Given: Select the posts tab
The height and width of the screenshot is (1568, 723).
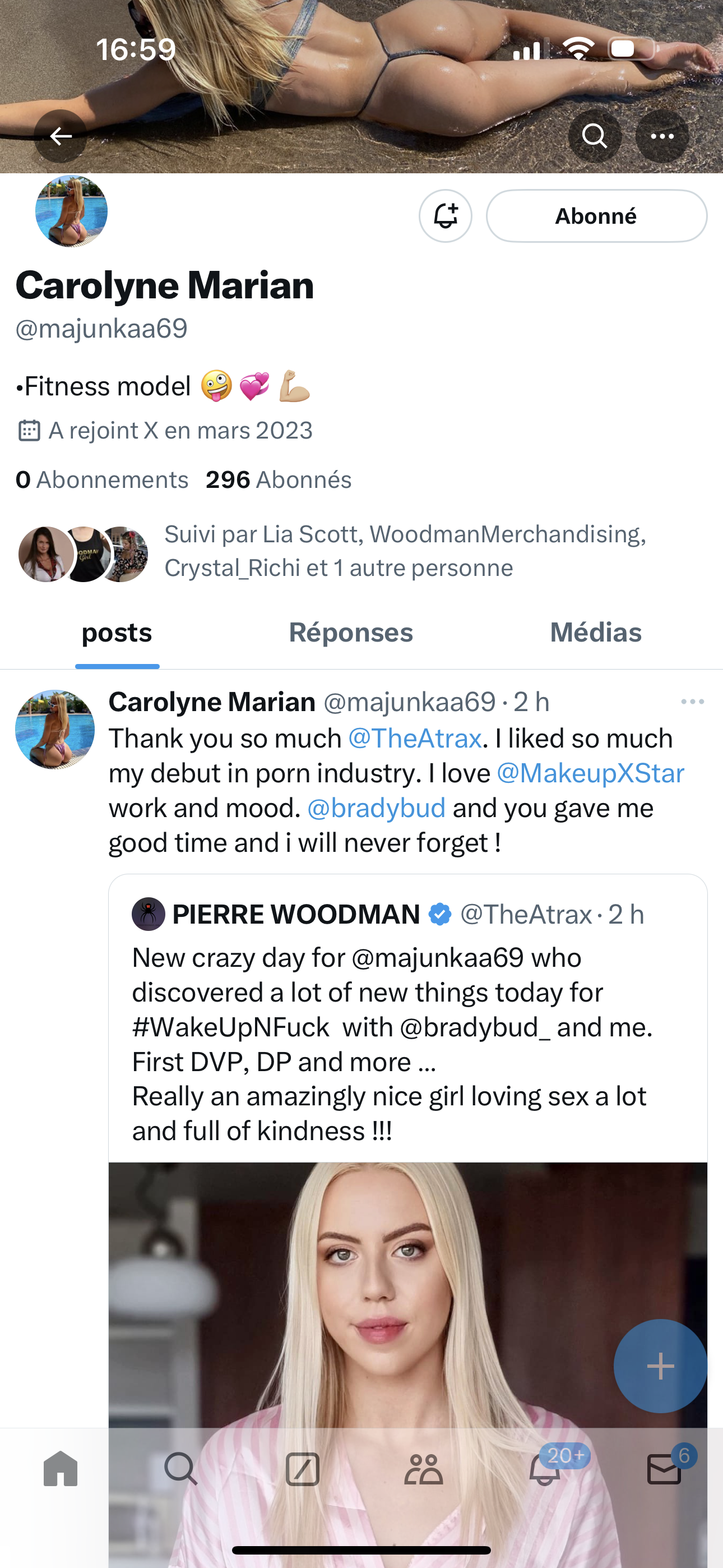Looking at the screenshot, I should click(117, 633).
